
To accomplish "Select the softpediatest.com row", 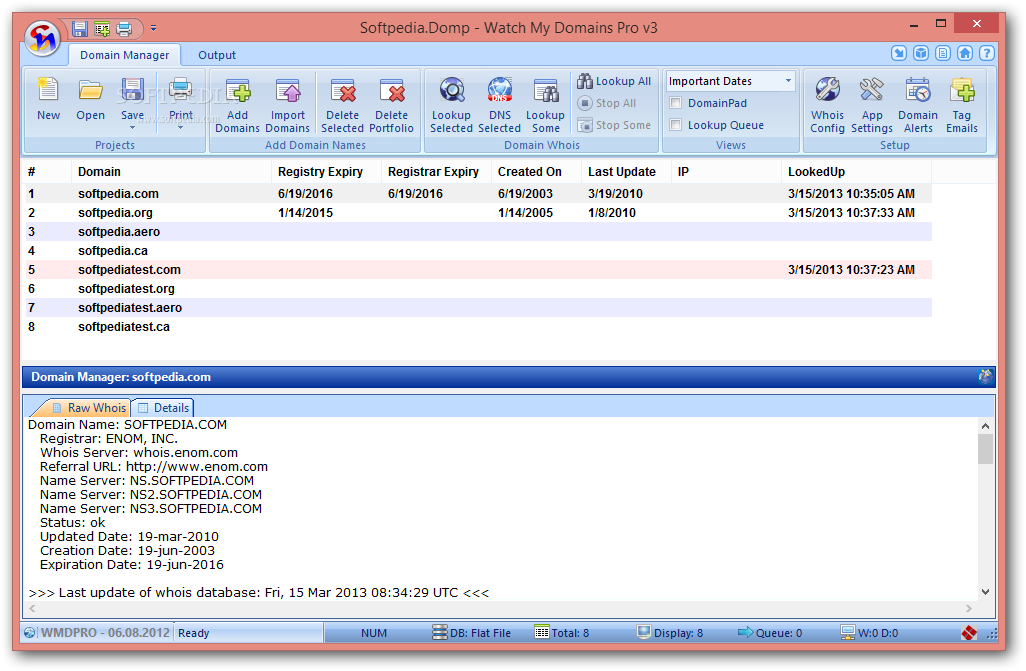I will (479, 270).
